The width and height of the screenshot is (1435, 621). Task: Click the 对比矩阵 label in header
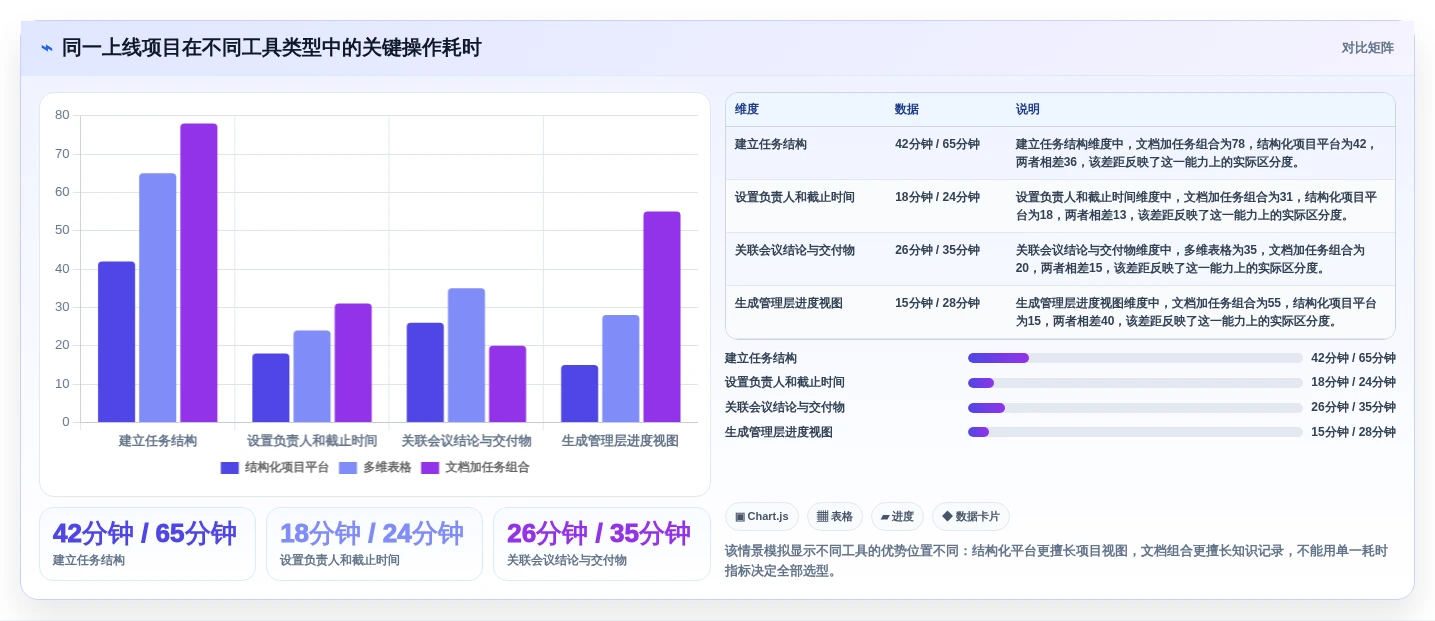[x=1367, y=48]
